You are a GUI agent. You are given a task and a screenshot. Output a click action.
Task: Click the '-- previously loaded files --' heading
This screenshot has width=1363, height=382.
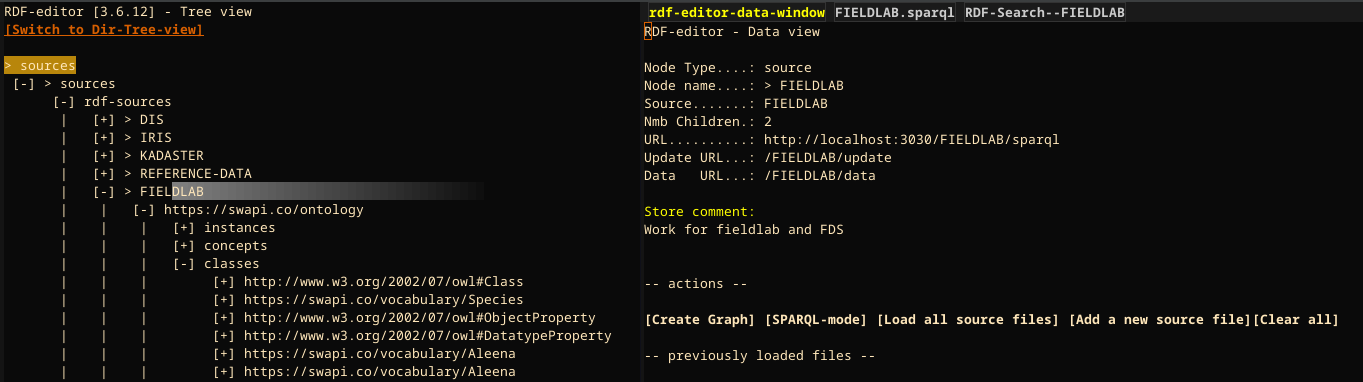coord(760,356)
